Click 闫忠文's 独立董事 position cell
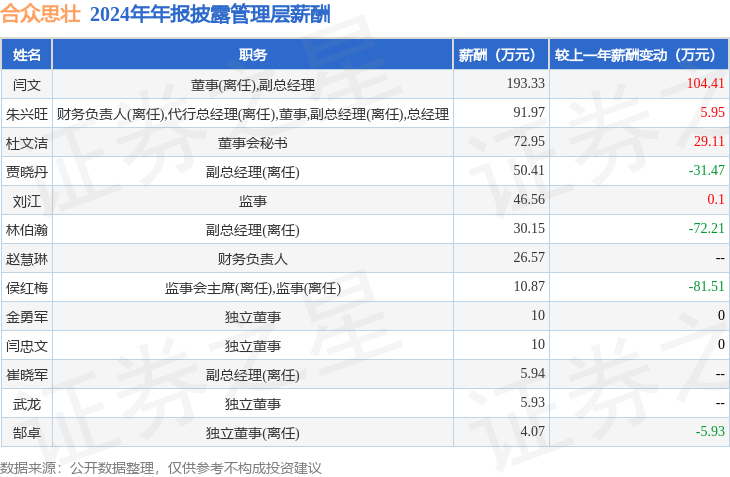730x477 pixels. [x=253, y=346]
